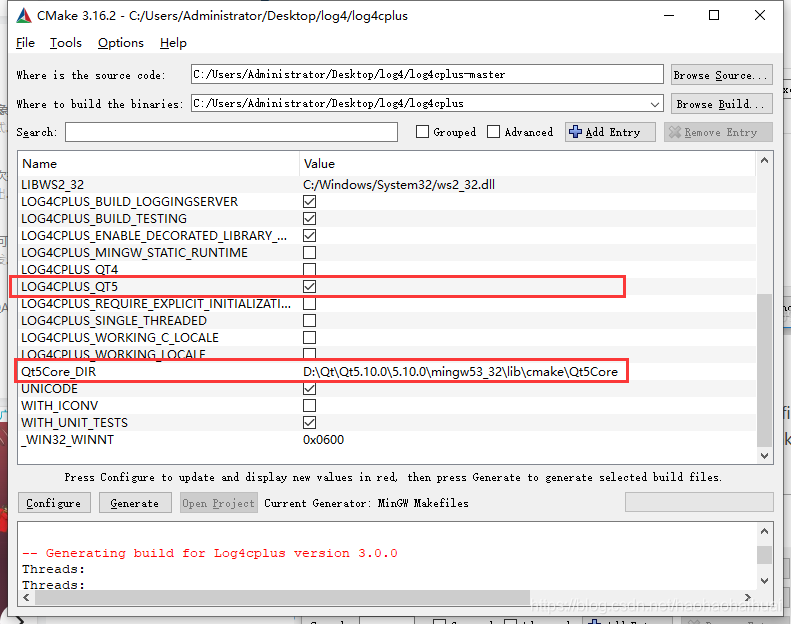Screen dimensions: 791x624
Task: Click the Open Project button
Action: pos(218,503)
